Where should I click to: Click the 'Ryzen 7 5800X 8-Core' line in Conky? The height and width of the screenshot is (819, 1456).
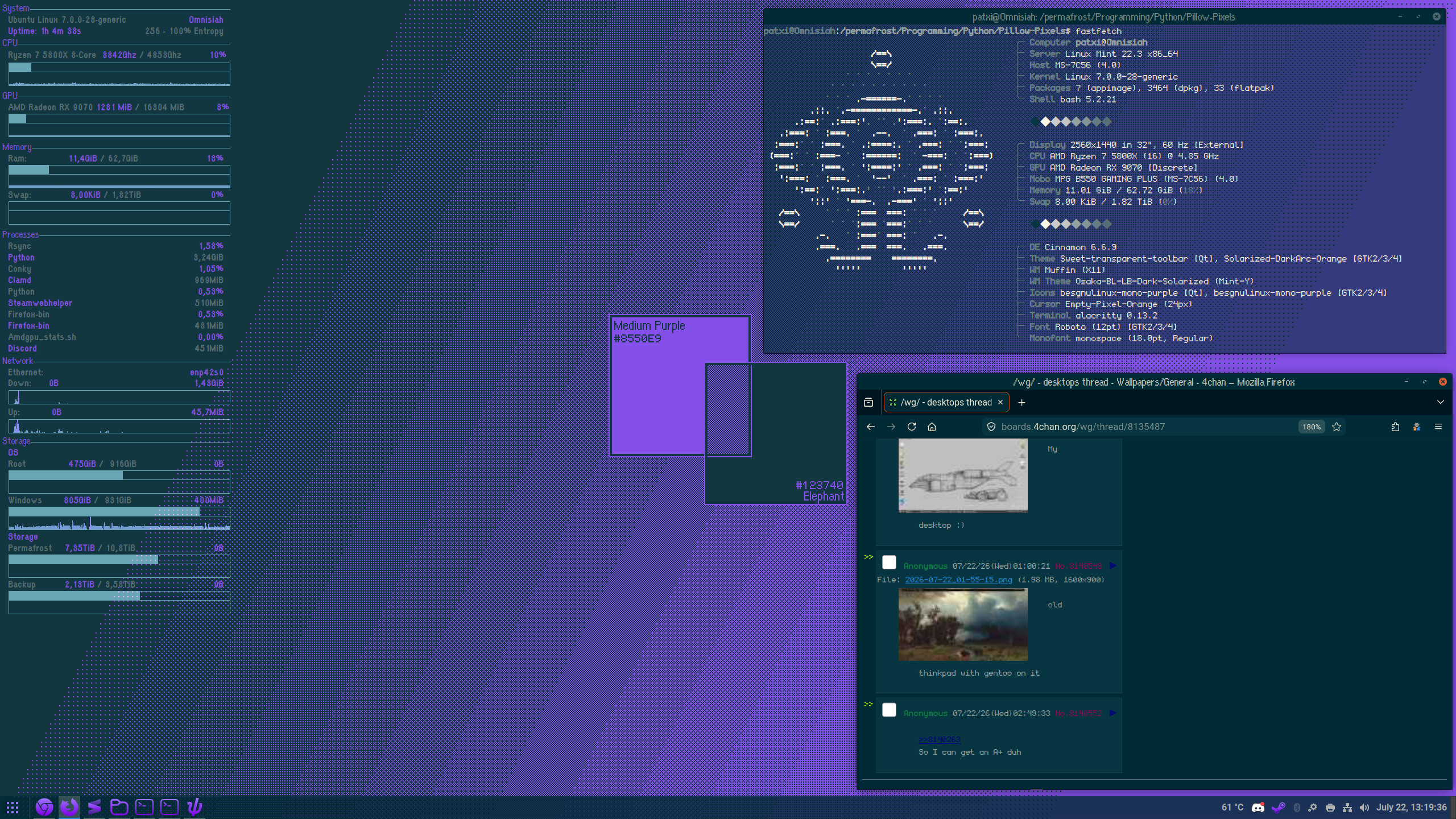pos(117,55)
